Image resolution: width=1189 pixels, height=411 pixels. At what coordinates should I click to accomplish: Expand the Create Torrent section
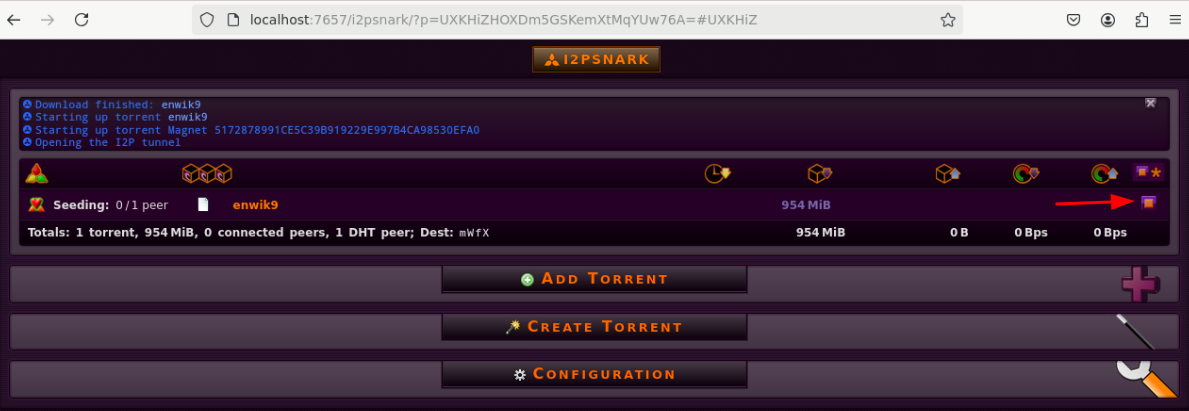click(x=594, y=327)
